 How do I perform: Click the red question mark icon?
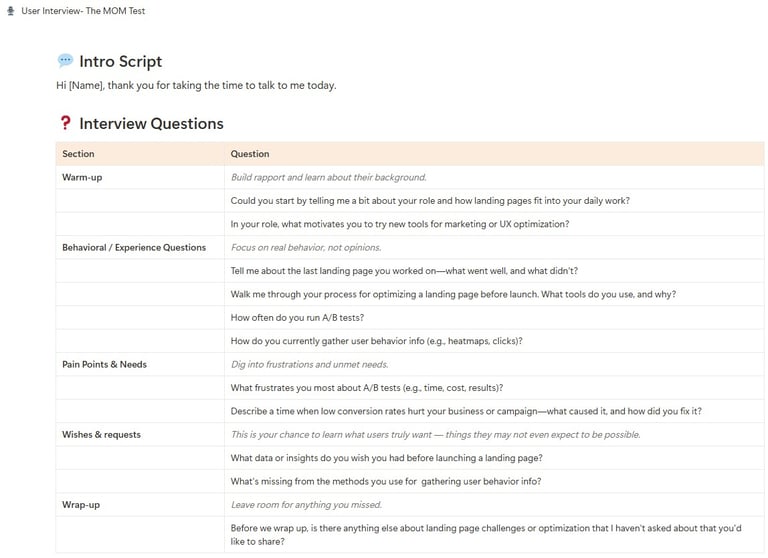click(66, 123)
